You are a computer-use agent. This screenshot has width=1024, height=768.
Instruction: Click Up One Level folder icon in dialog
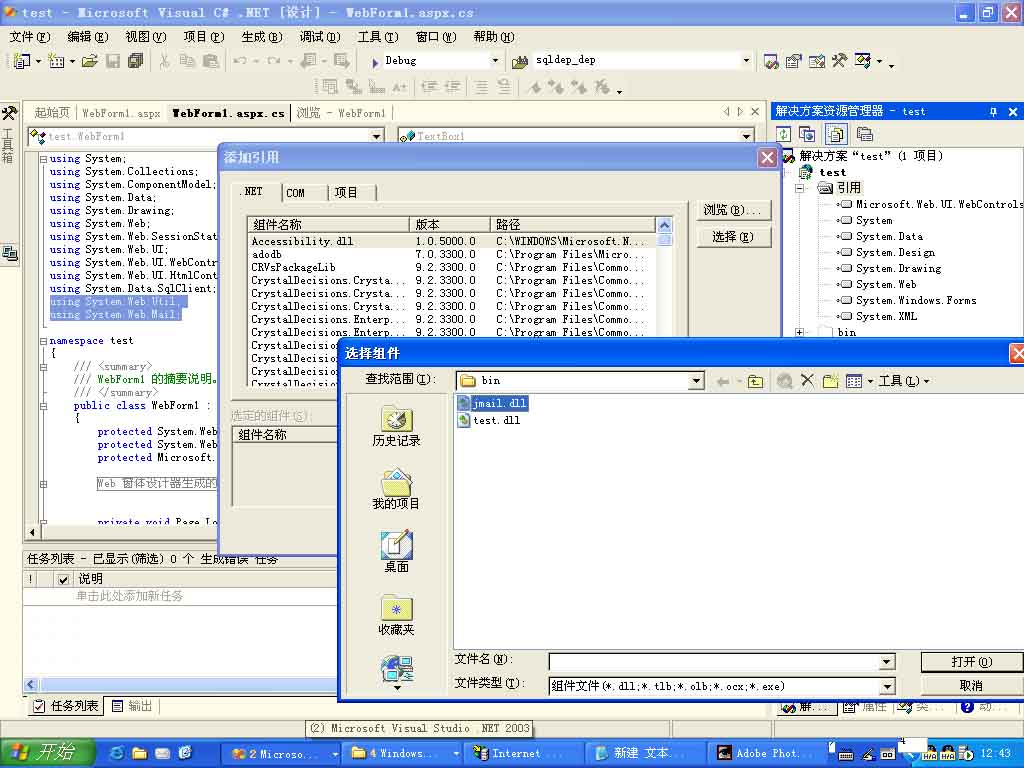tap(755, 381)
